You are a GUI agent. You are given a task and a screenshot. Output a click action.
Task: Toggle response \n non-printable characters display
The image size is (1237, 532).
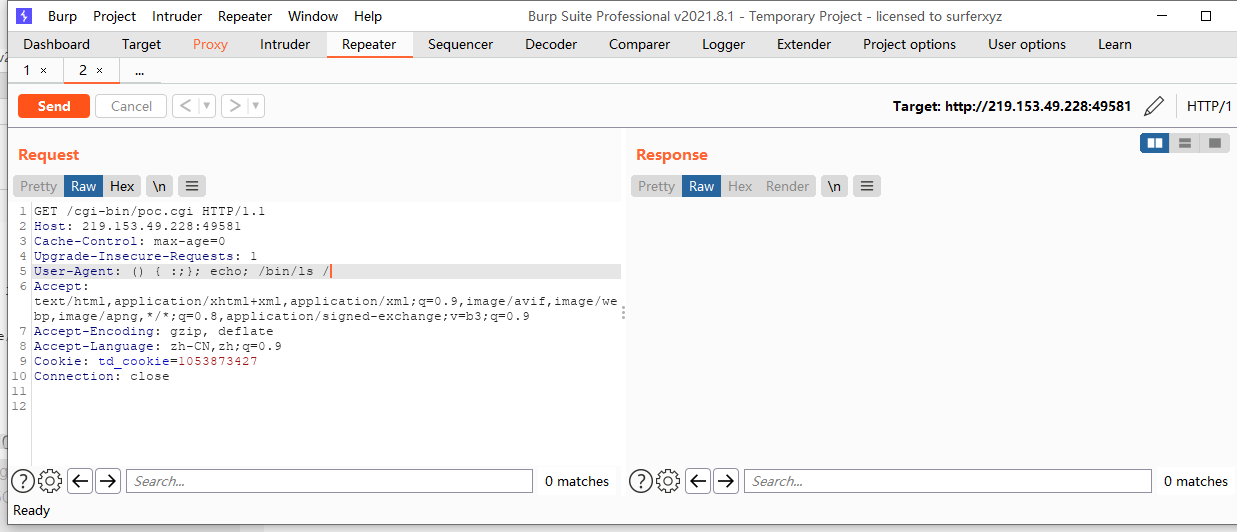point(834,186)
